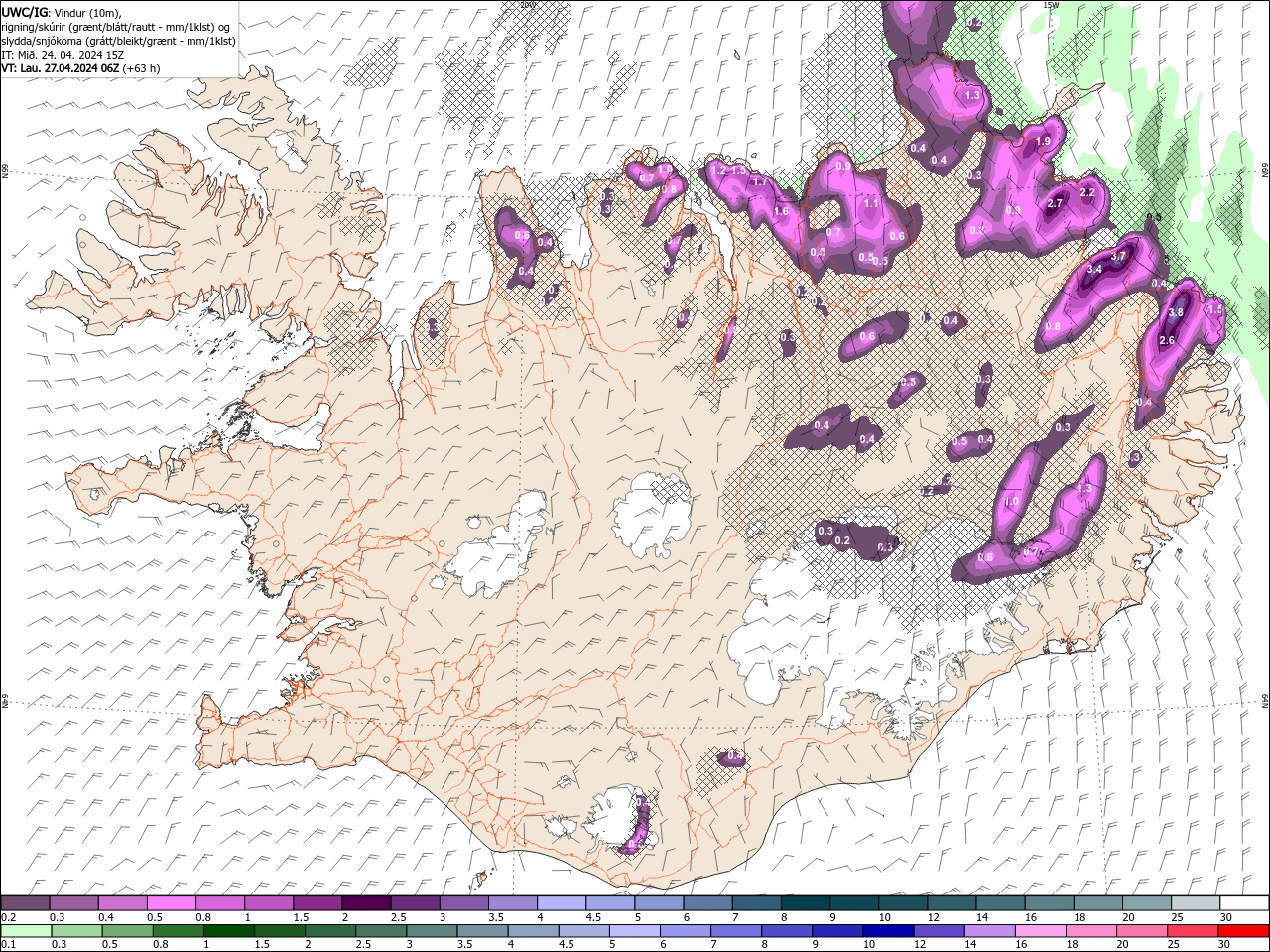Choose the light pink 16 swatch in rain legend
Image resolution: width=1270 pixels, height=952 pixels.
tap(1040, 931)
